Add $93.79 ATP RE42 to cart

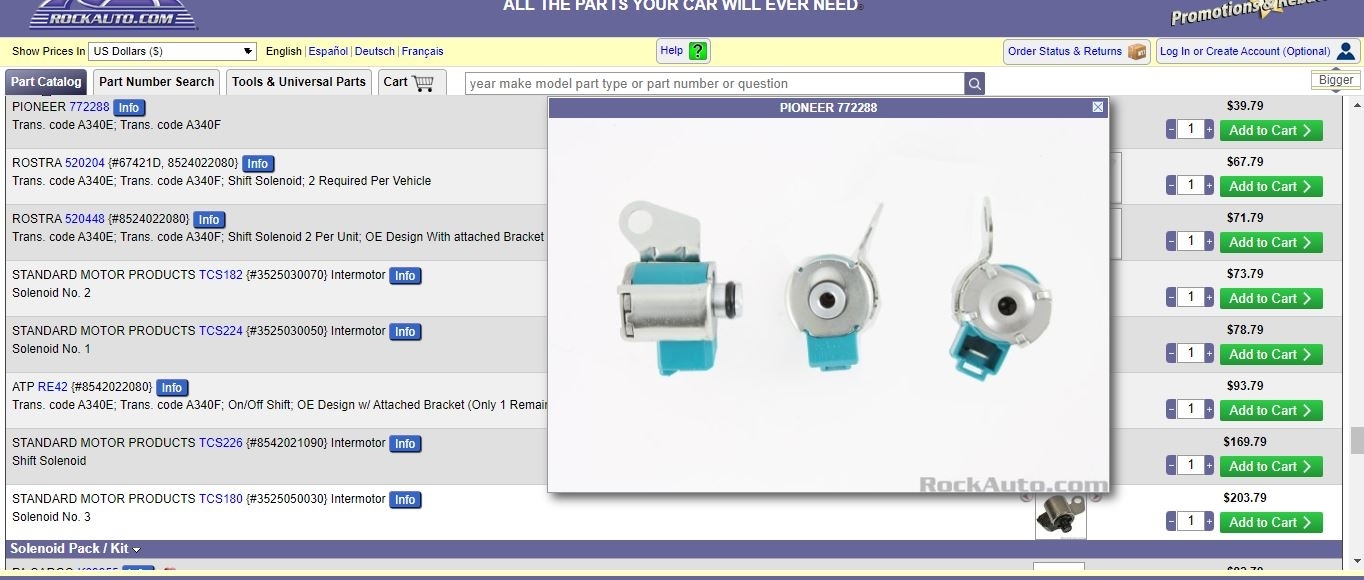point(1271,410)
